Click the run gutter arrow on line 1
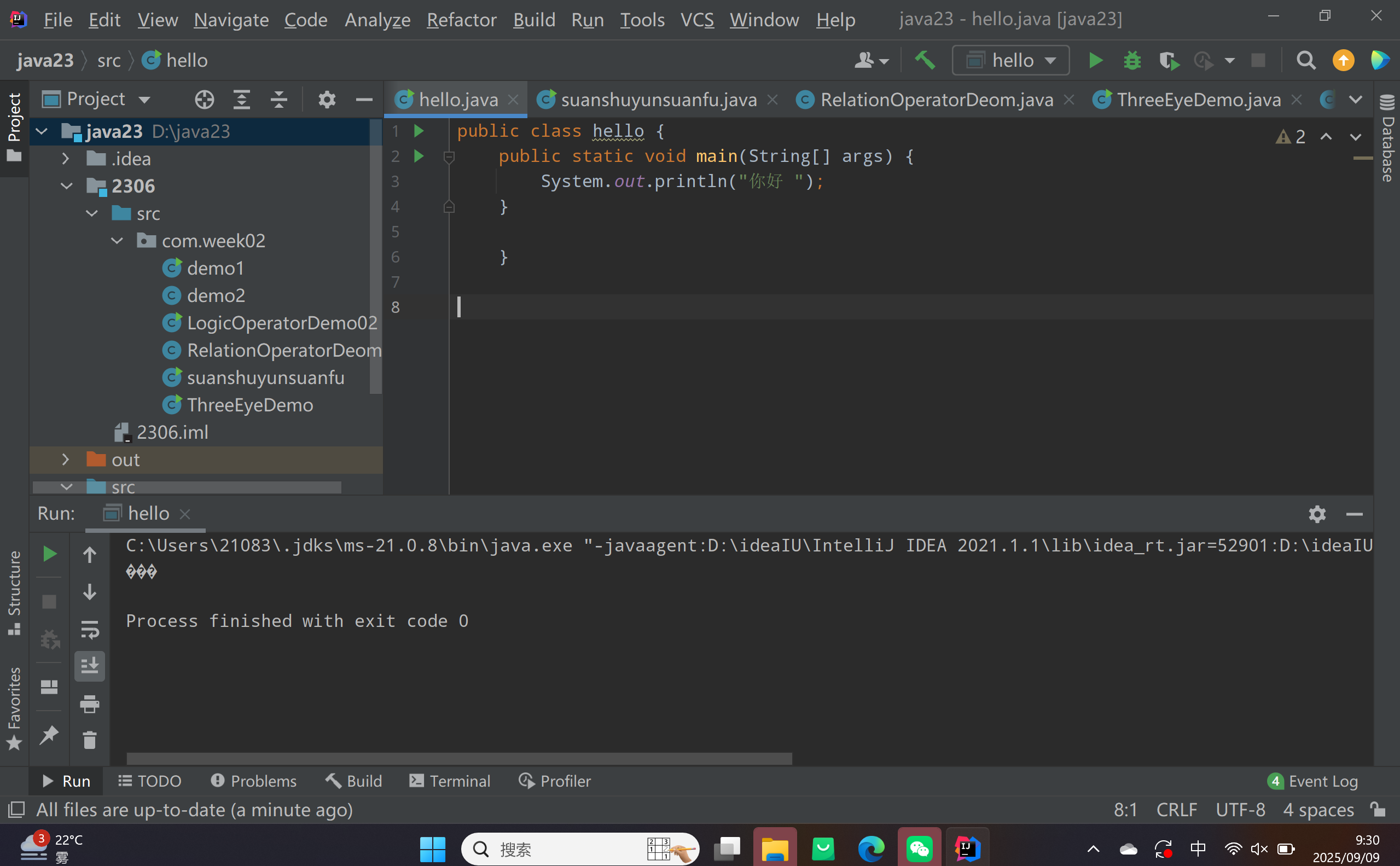 419,131
